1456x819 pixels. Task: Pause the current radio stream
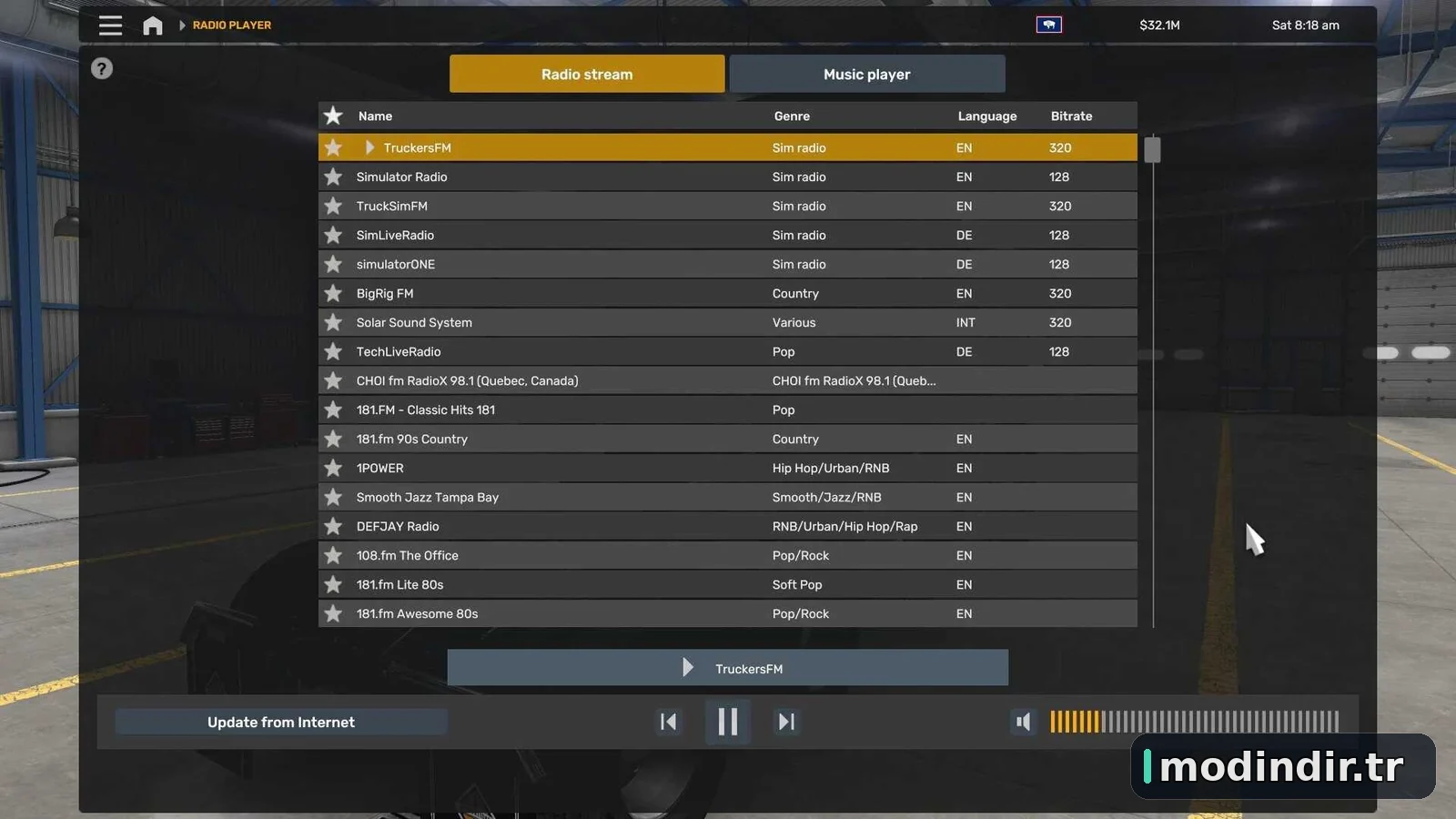(x=728, y=722)
